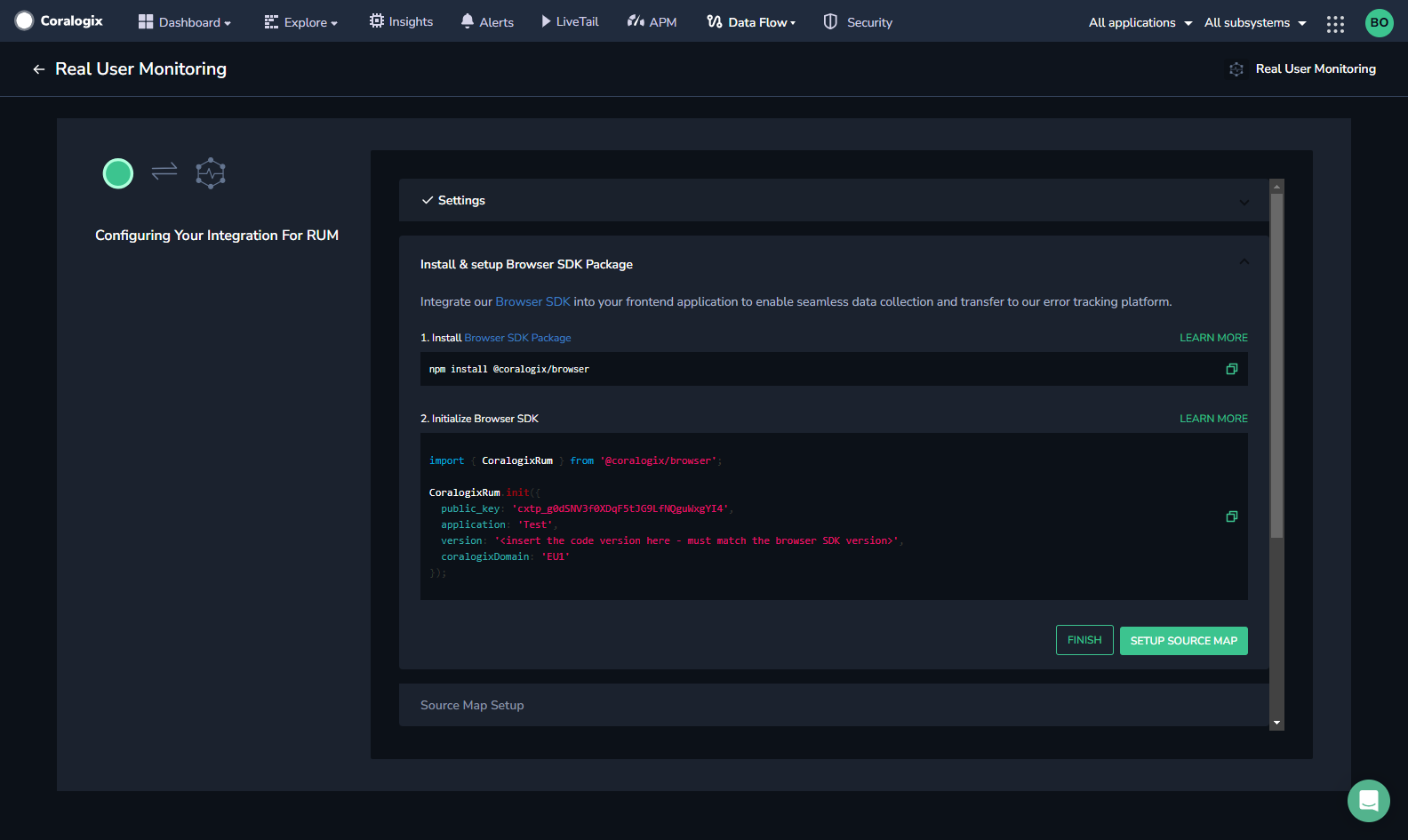This screenshot has height=840, width=1408.
Task: Click the 'Configuring Your Integration For RUM' heading
Action: (217, 235)
